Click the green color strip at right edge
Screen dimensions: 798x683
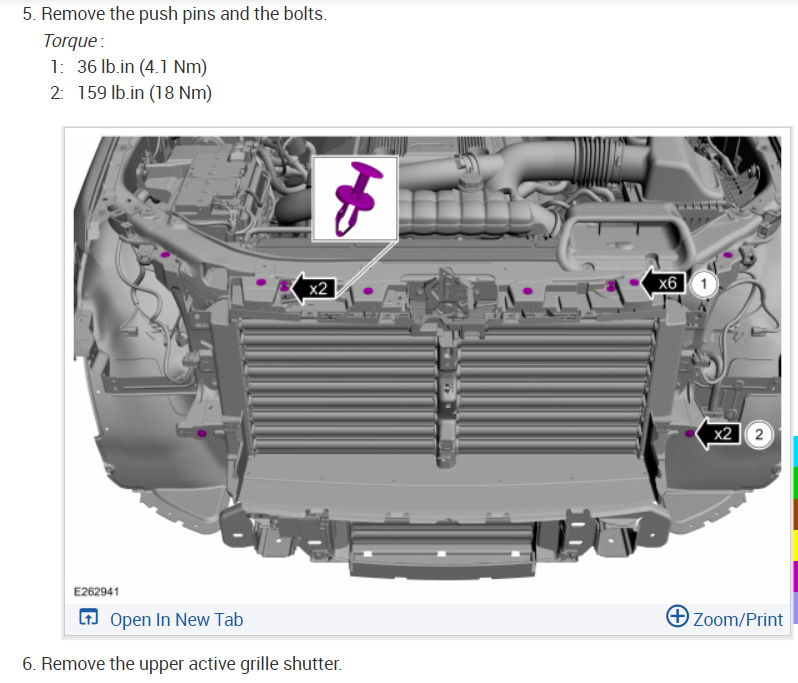[x=795, y=483]
